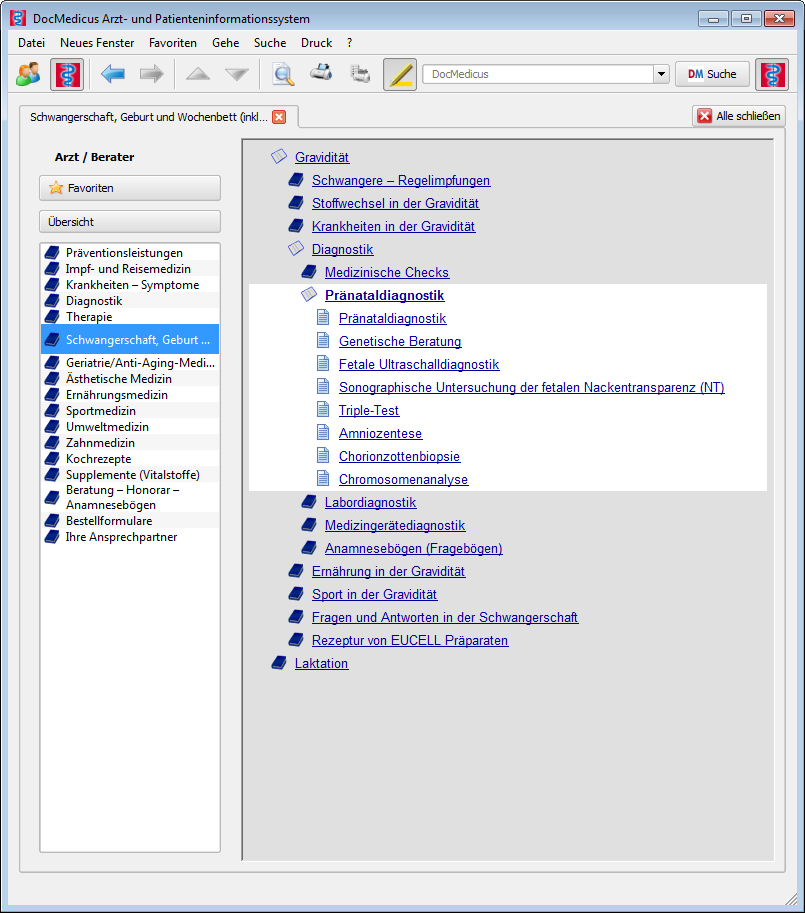Viewport: 805px width, 913px height.
Task: Close the Schwangerschaft tab with red X
Action: click(279, 117)
